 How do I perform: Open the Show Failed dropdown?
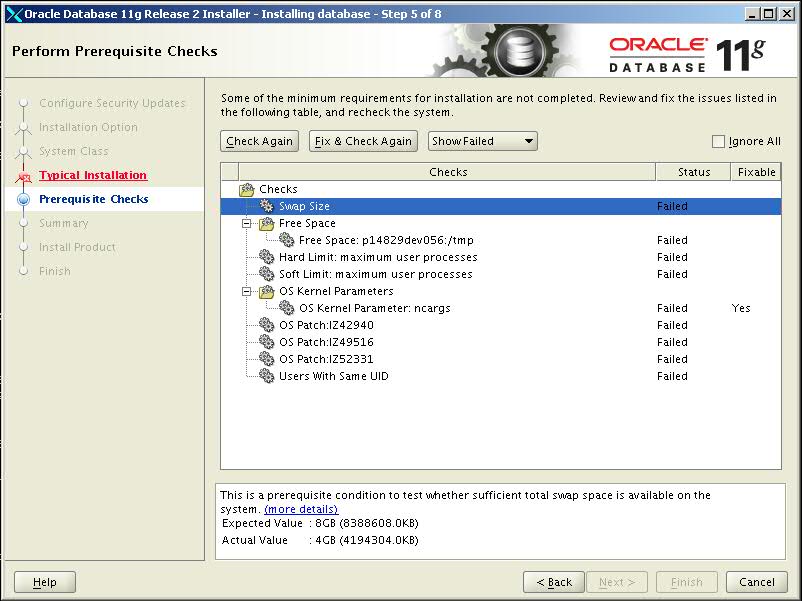[x=482, y=141]
